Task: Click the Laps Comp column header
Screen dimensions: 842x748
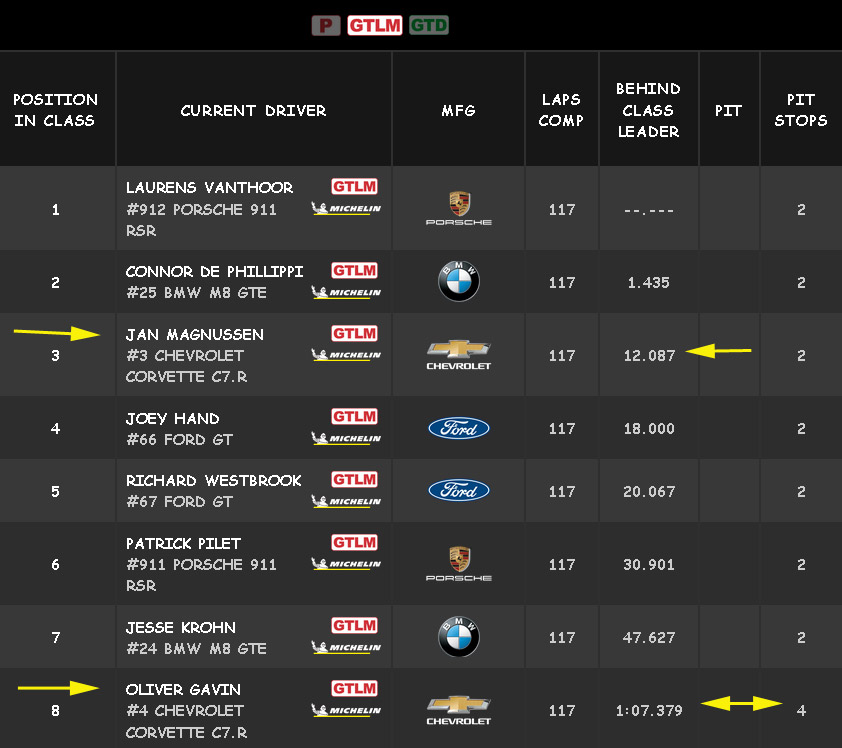Action: 561,110
